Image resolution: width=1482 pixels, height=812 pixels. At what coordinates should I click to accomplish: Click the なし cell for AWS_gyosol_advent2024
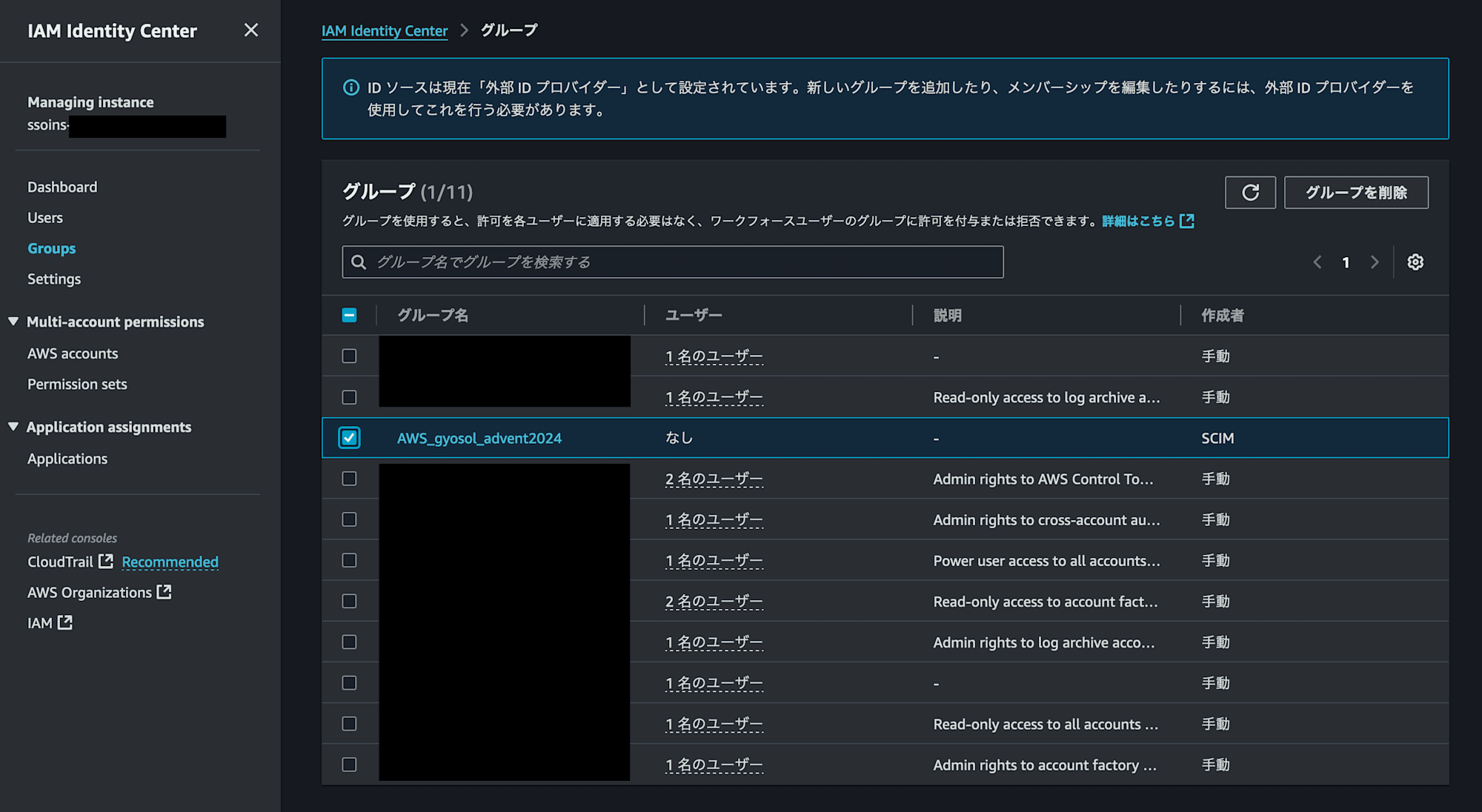(x=679, y=438)
